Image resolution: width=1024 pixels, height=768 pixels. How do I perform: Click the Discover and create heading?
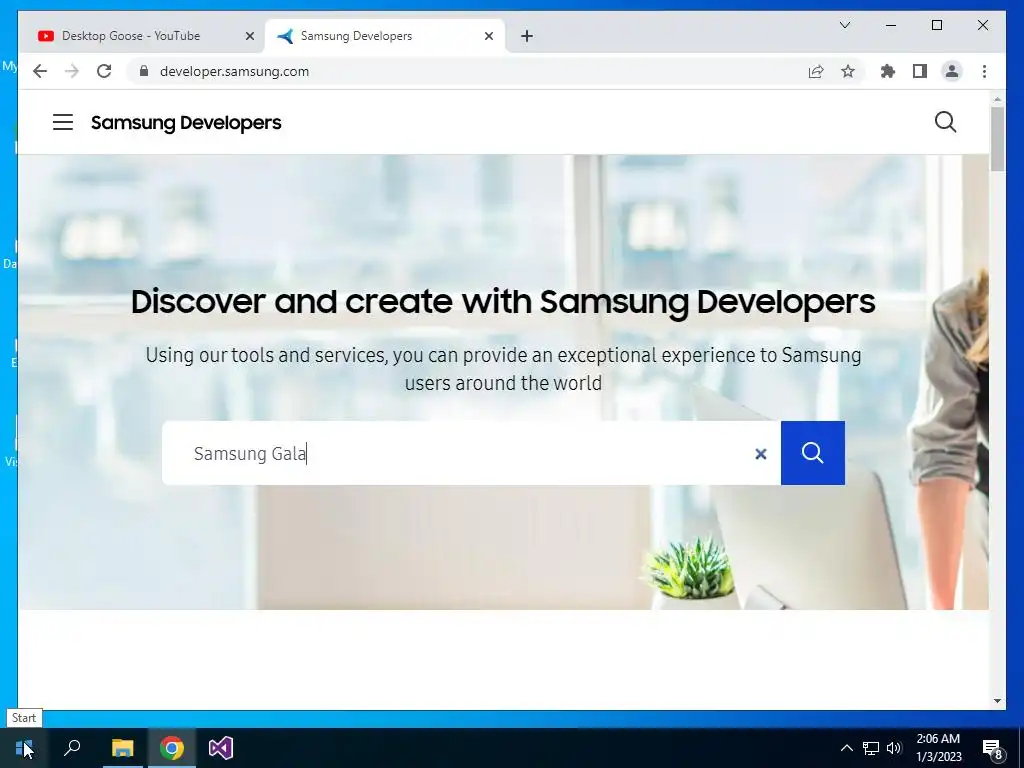click(x=503, y=302)
